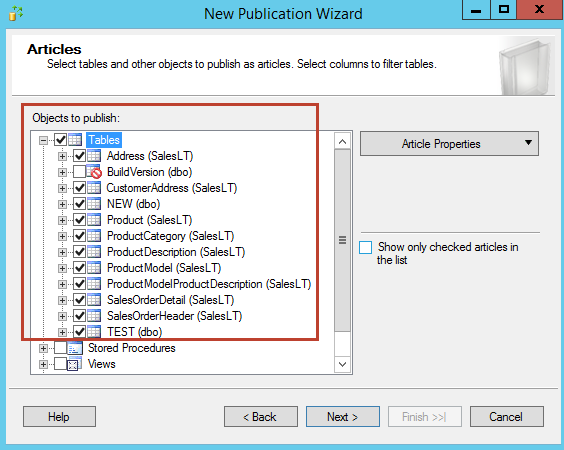This screenshot has height=450, width=564.
Task: Enable Show only checked articles option
Action: coord(365,247)
